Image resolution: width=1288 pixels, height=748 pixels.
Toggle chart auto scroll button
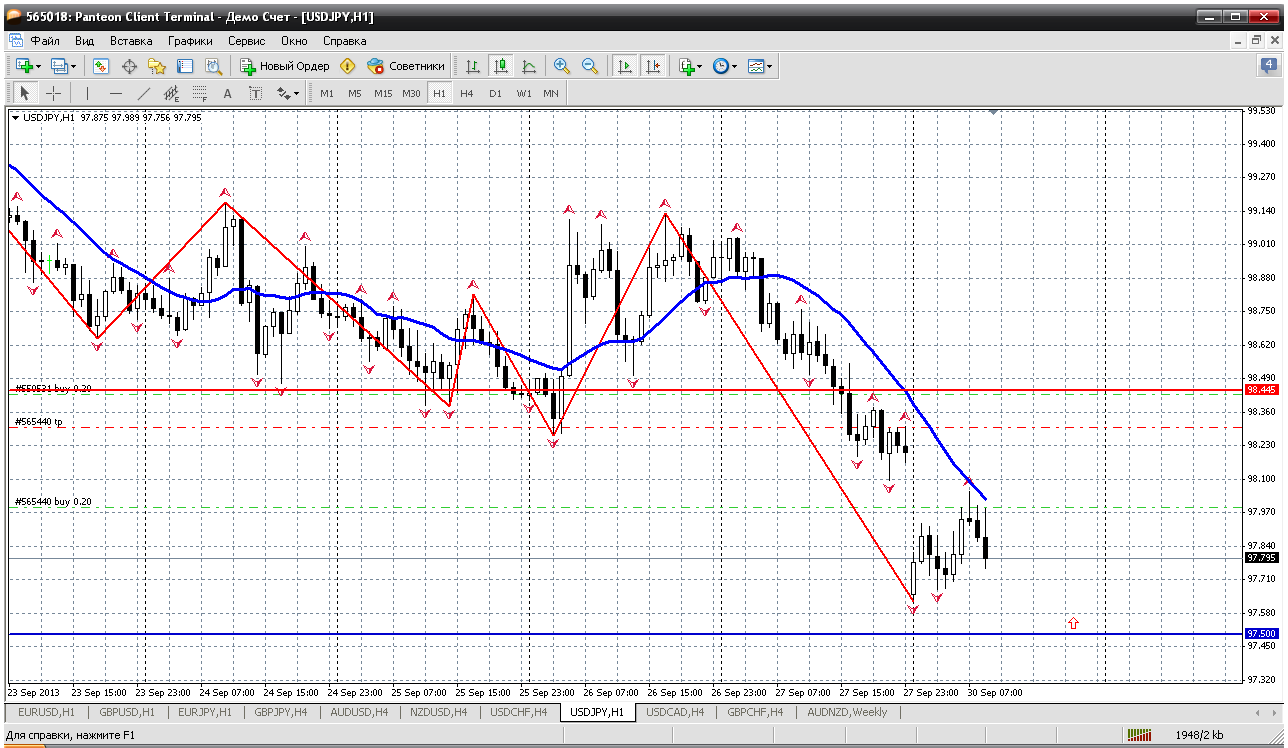pyautogui.click(x=625, y=66)
